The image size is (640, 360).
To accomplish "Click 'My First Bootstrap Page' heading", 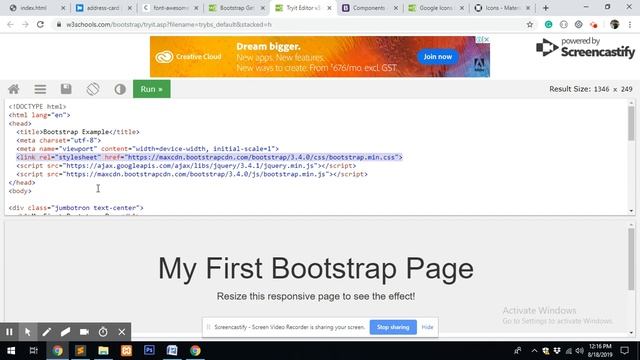I will [x=316, y=269].
